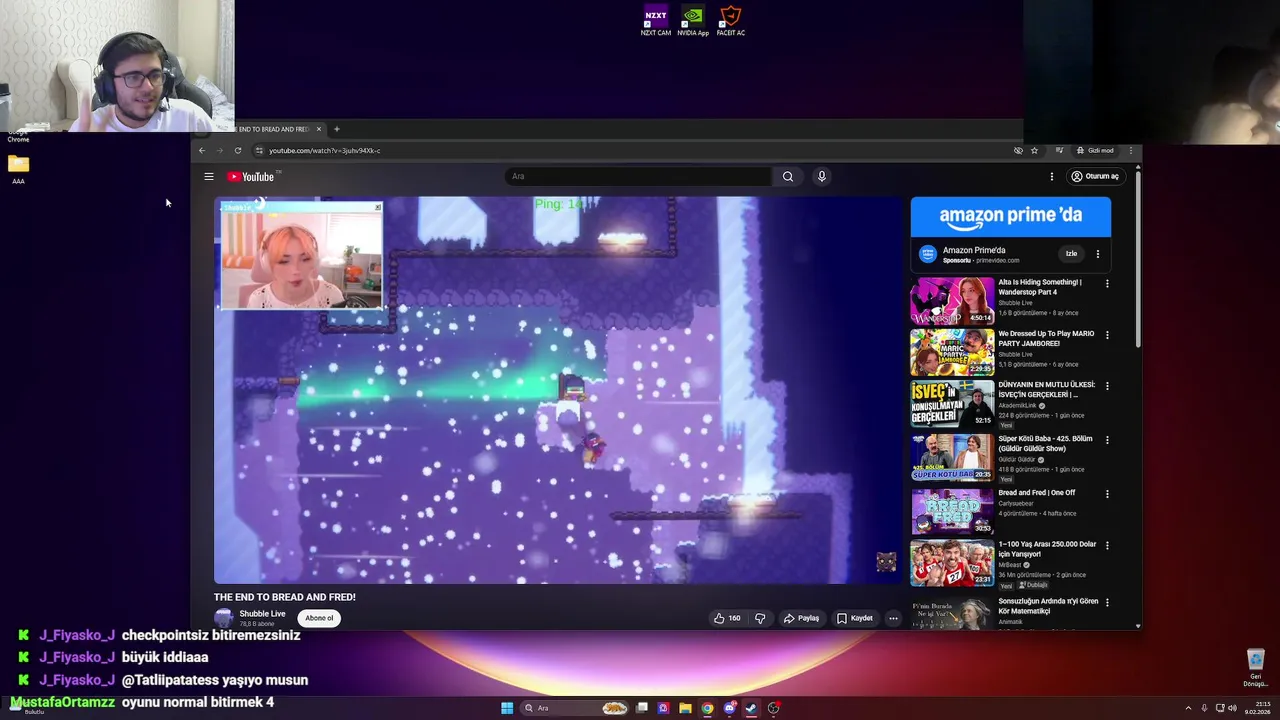This screenshot has width=1280, height=720.
Task: Click the third-party cookies eye icon
Action: pyautogui.click(x=1018, y=151)
